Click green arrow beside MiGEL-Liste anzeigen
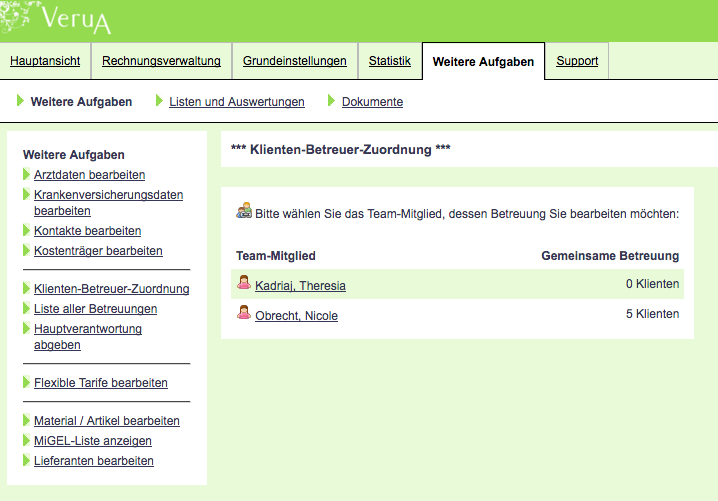This screenshot has height=501, width=718. coord(26,441)
